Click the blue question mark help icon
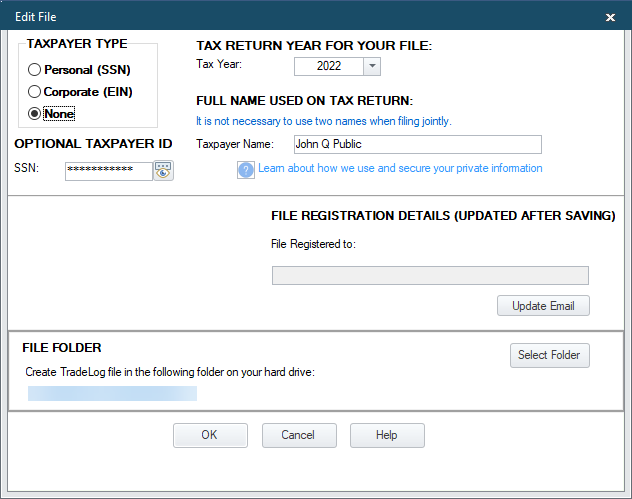Viewport: 632px width, 499px height. [x=246, y=170]
